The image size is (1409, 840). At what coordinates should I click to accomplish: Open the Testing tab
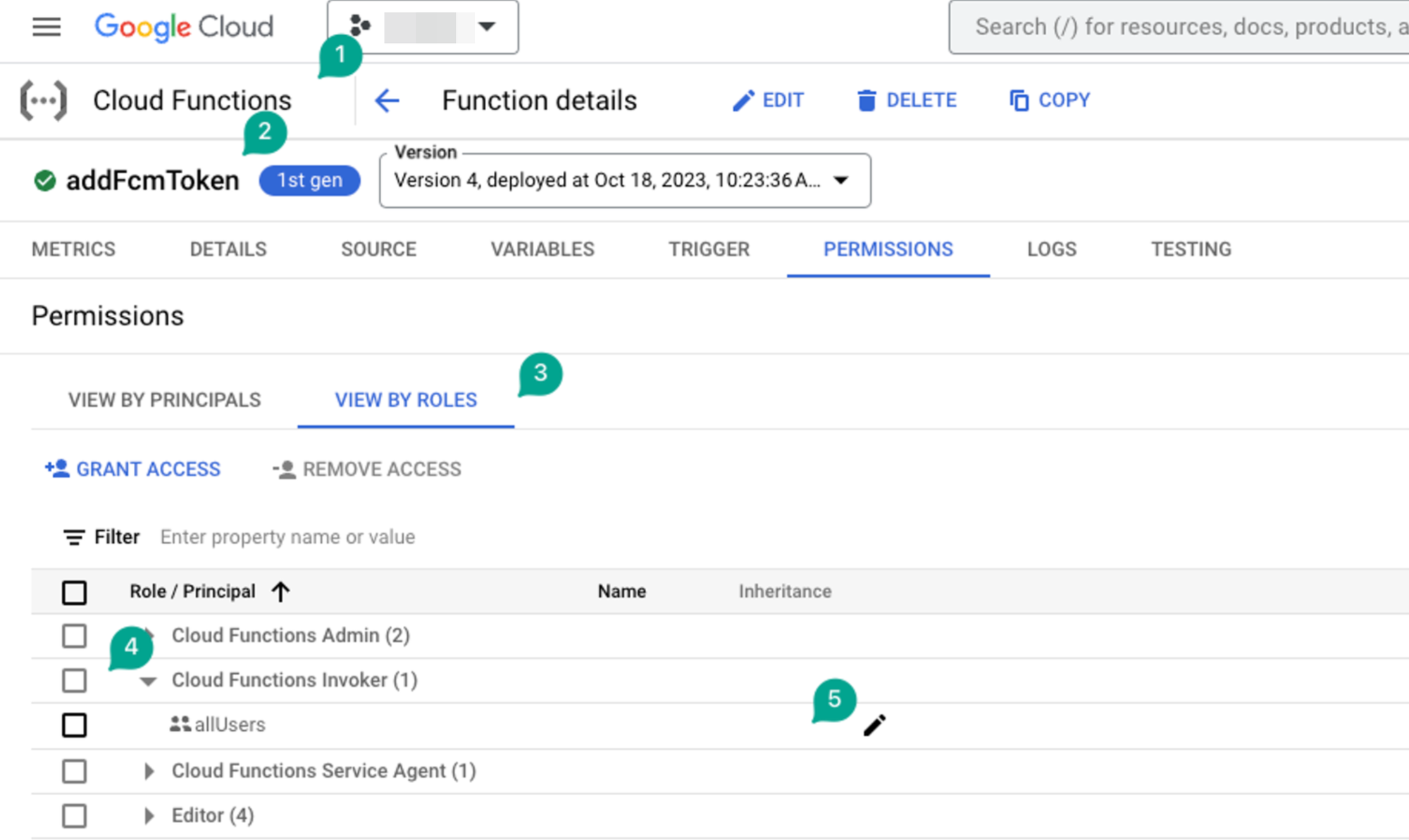[1191, 249]
